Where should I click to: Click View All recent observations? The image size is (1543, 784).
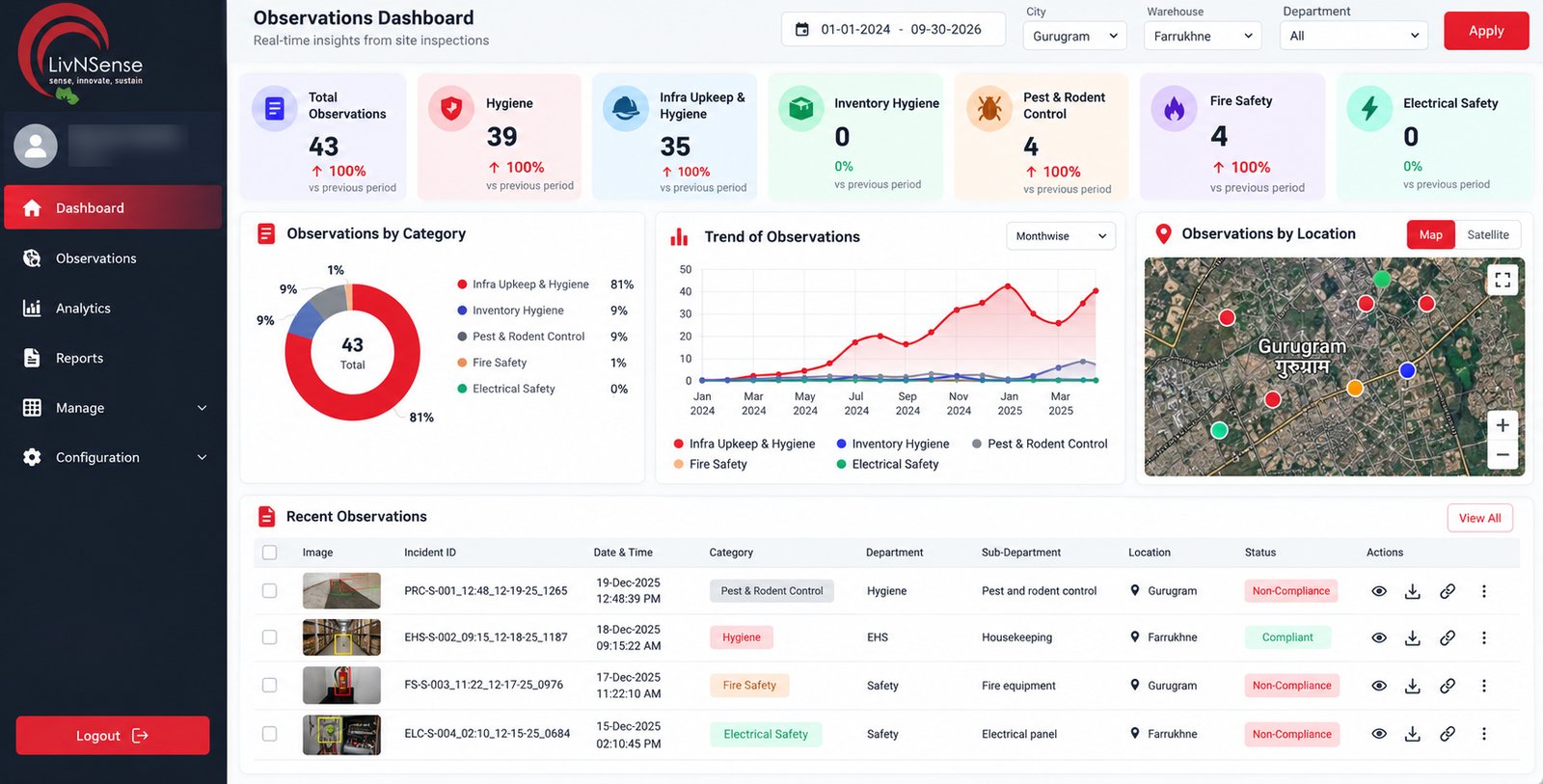click(1480, 518)
